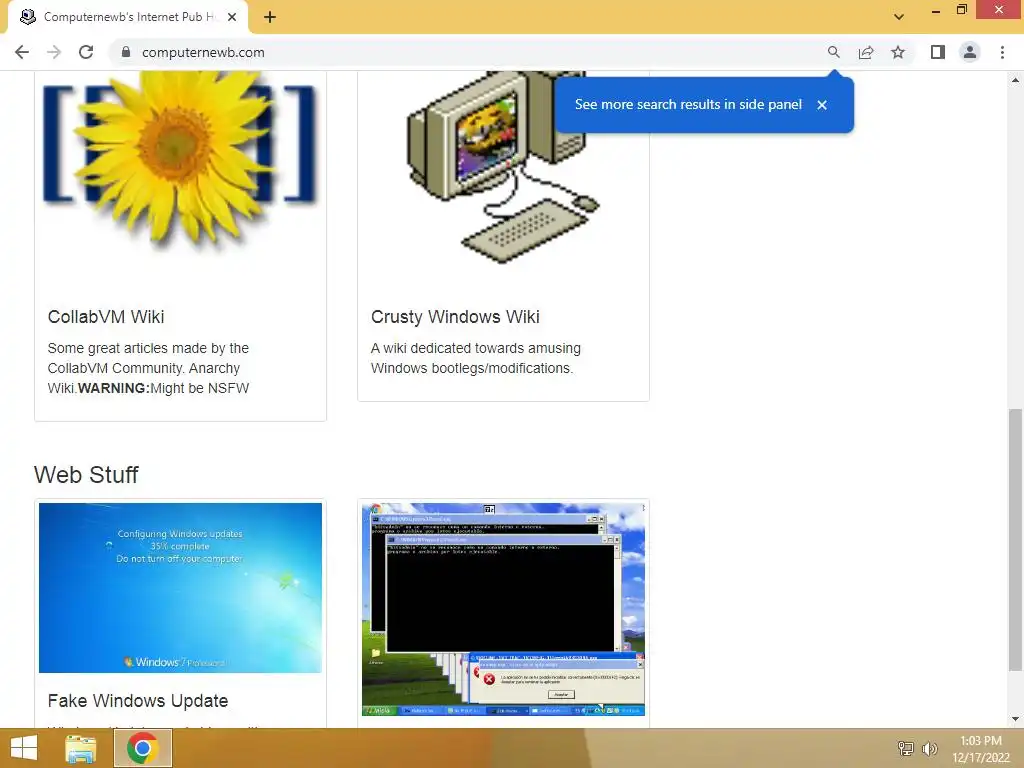Image resolution: width=1024 pixels, height=768 pixels.
Task: Click the forward navigation arrow
Action: tap(54, 52)
